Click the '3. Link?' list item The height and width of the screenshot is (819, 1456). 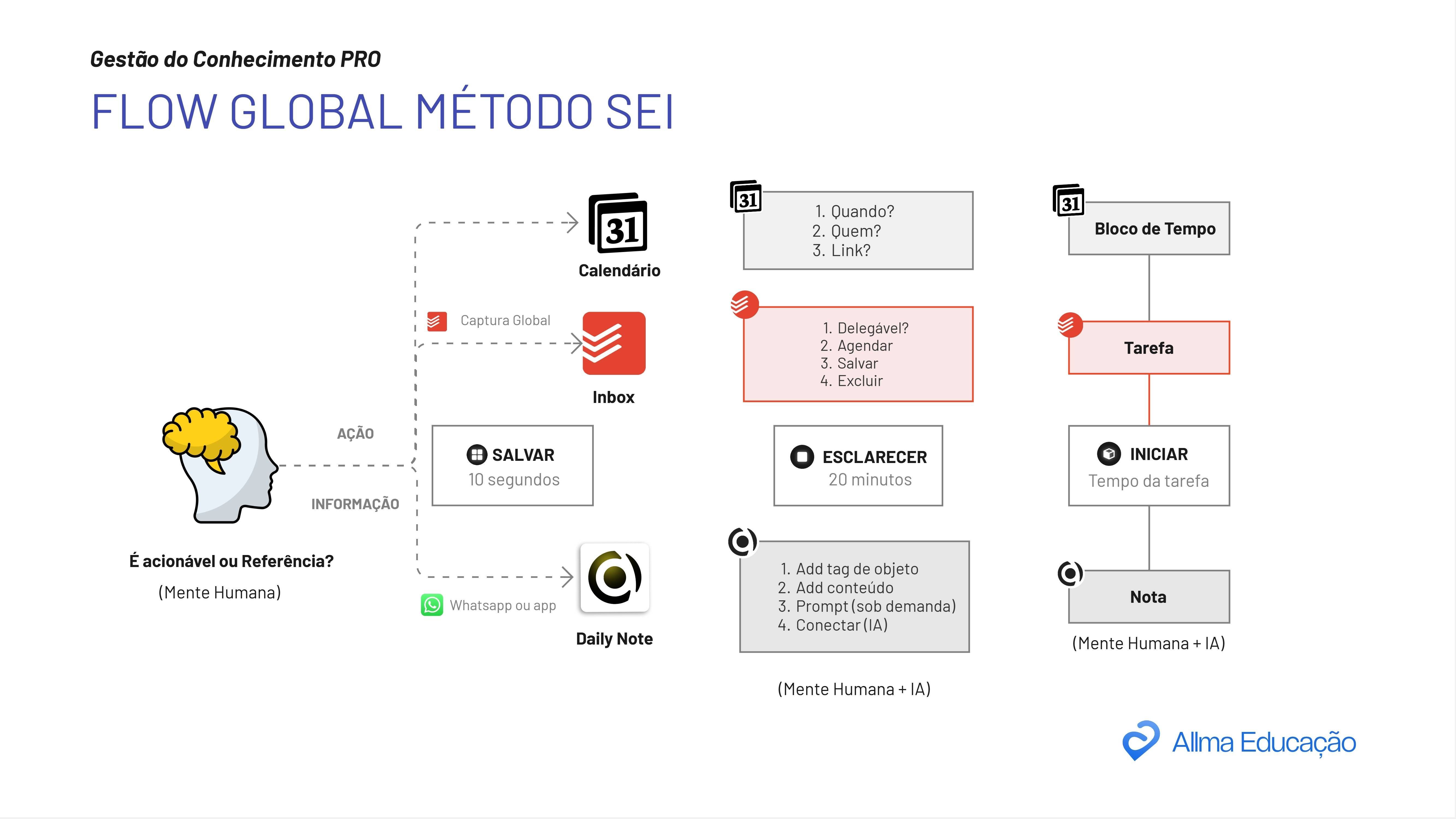click(x=841, y=250)
